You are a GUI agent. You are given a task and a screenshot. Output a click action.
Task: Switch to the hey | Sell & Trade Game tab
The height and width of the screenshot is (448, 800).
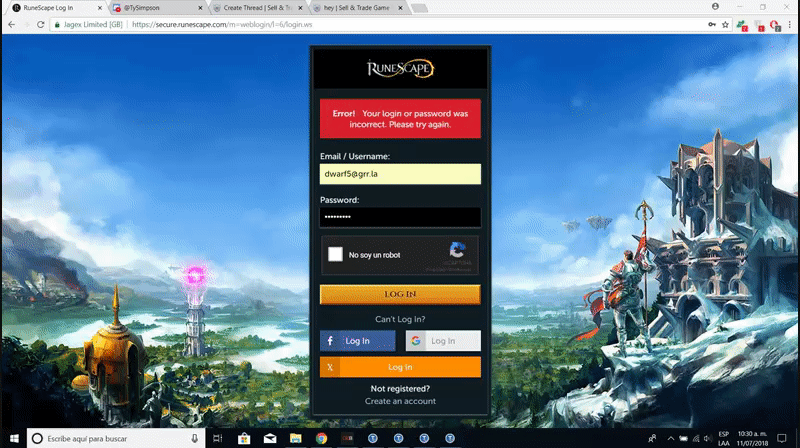pos(355,8)
